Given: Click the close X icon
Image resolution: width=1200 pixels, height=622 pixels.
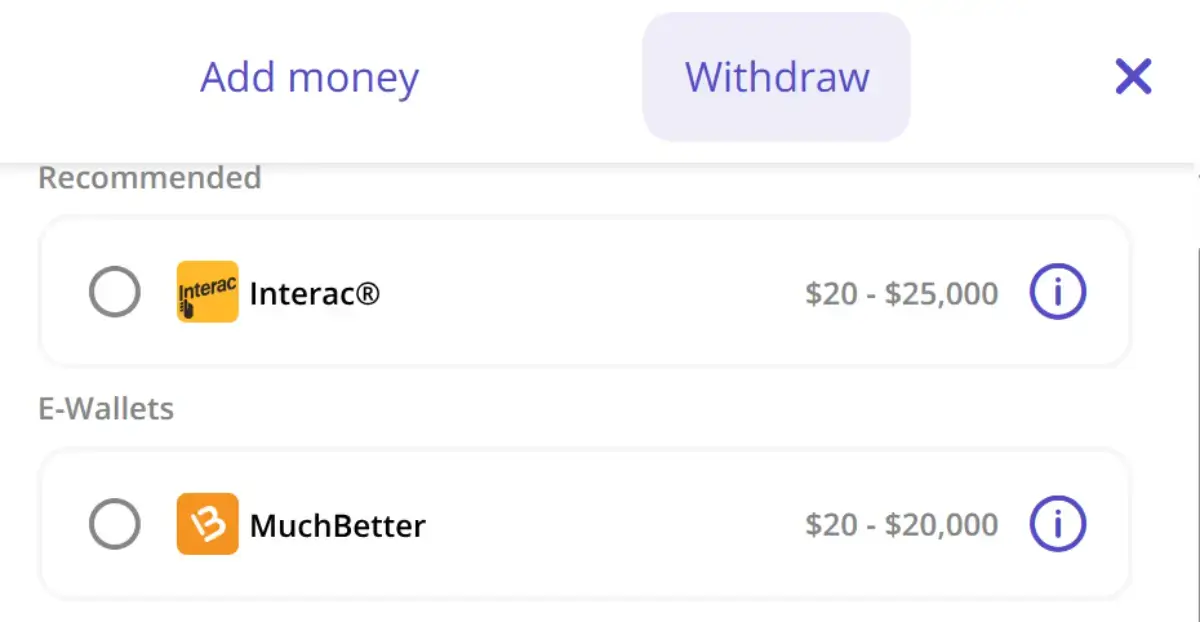Looking at the screenshot, I should pos(1132,77).
